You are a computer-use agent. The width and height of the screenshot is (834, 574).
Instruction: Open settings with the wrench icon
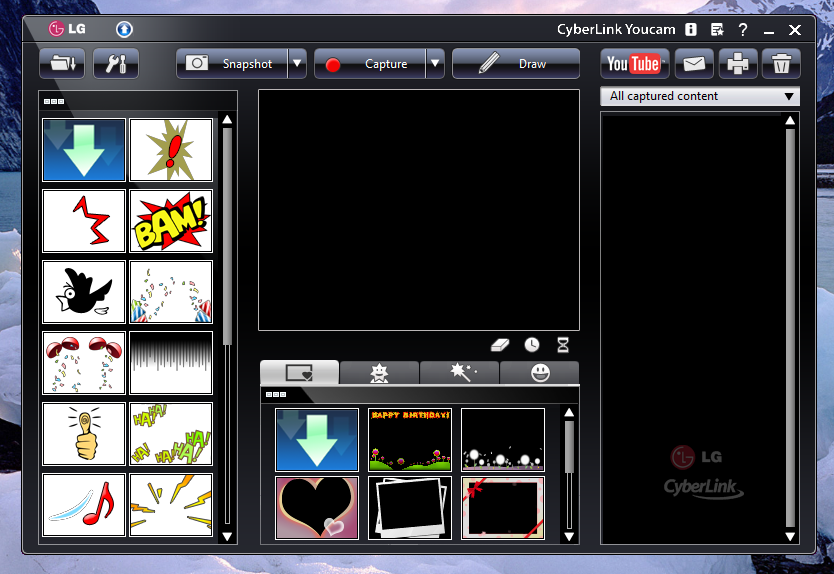116,64
